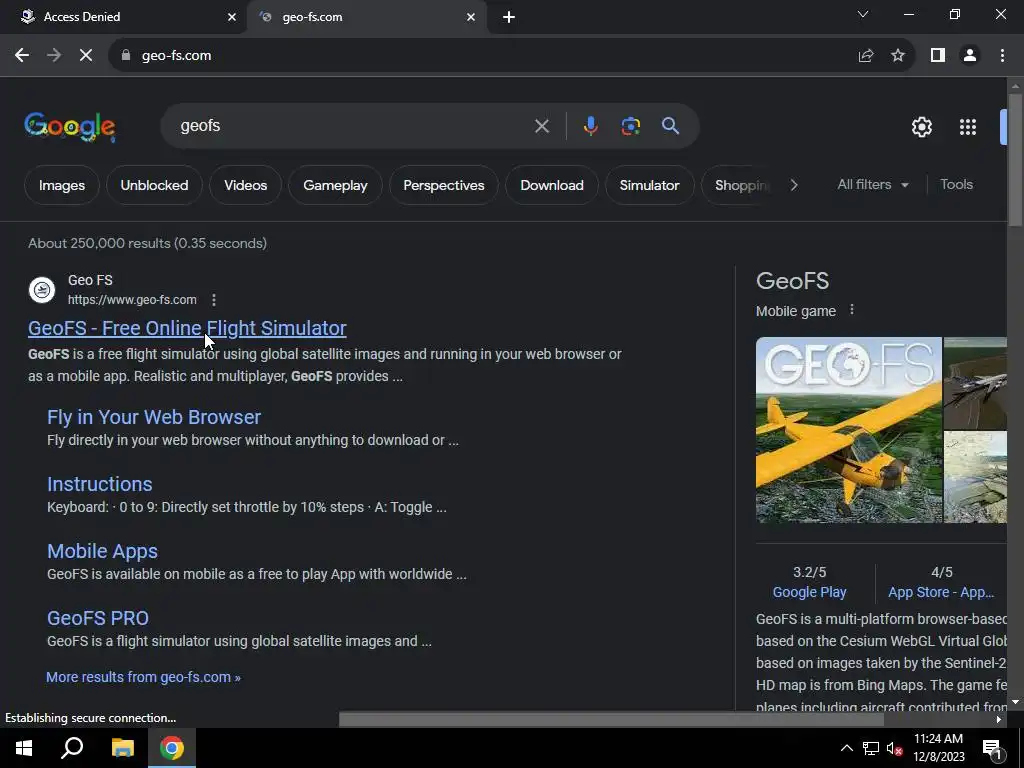Viewport: 1024px width, 768px height.
Task: Open the App Store rating link
Action: [x=941, y=592]
